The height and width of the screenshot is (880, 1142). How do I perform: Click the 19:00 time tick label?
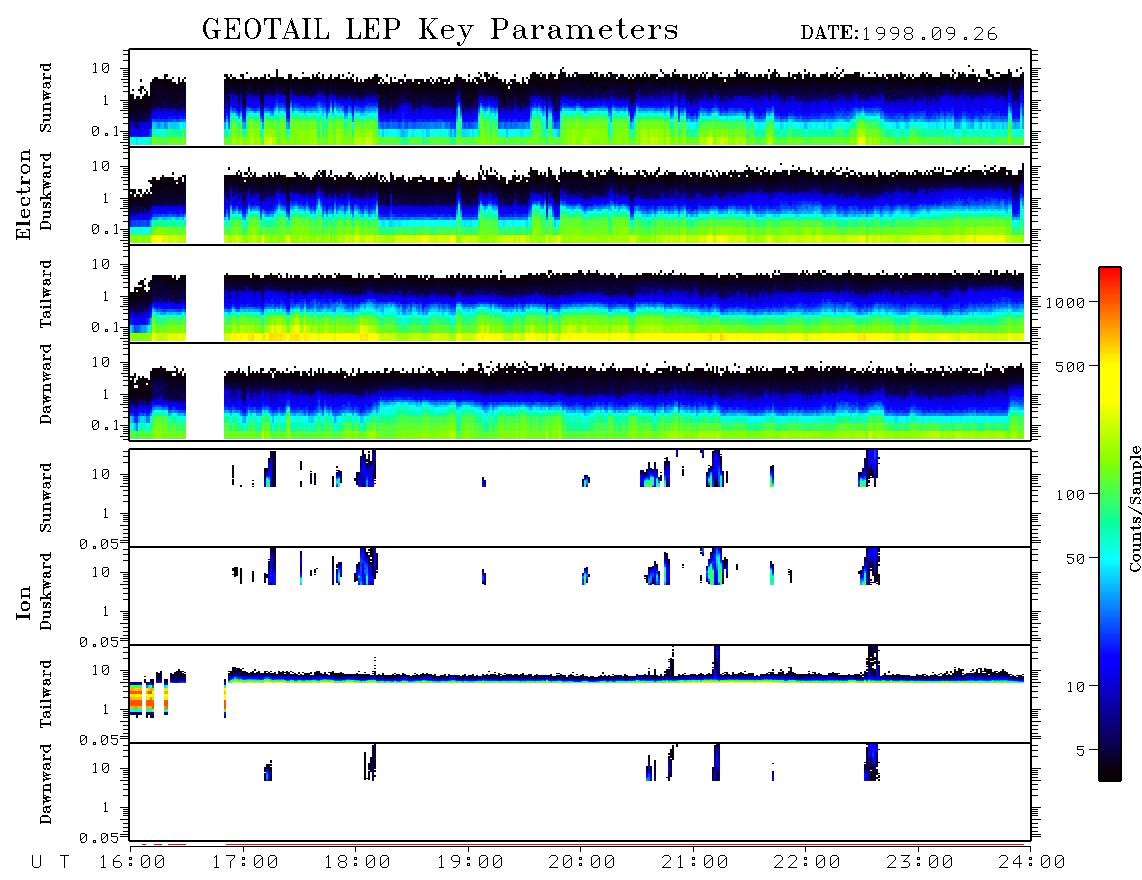(470, 863)
